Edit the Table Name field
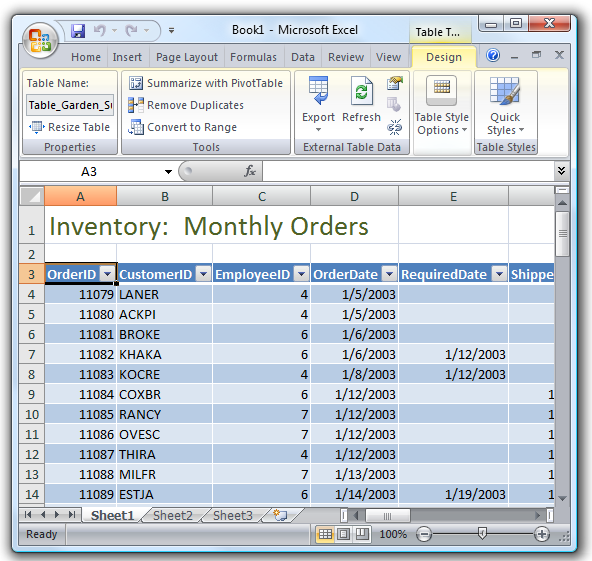The image size is (592, 561). click(70, 105)
